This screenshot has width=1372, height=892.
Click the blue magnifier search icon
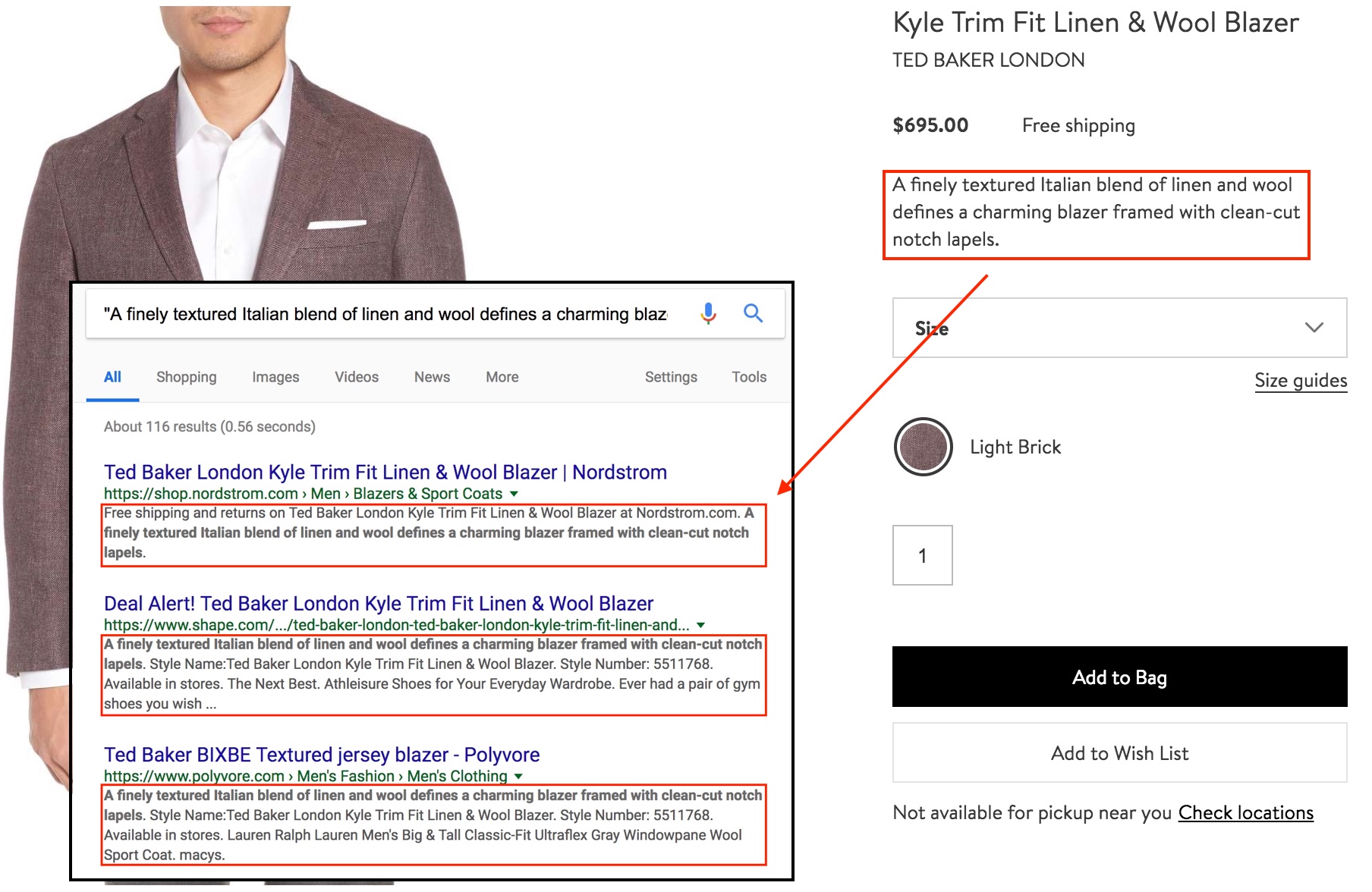tap(753, 313)
